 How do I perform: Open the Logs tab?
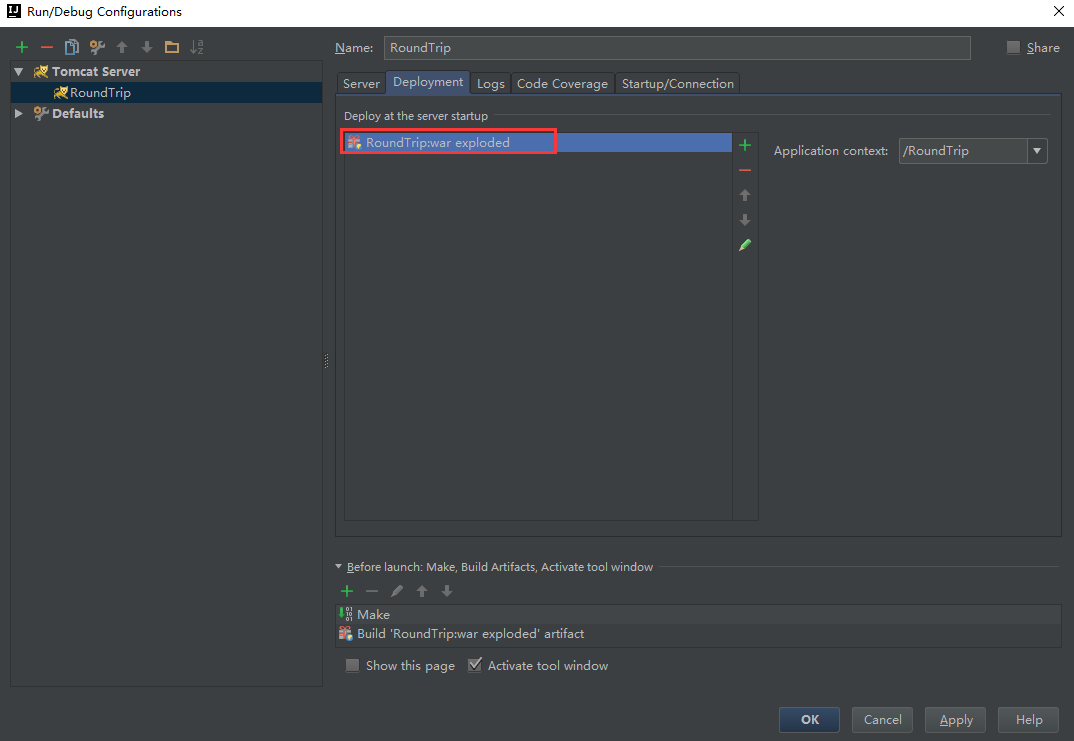click(490, 84)
